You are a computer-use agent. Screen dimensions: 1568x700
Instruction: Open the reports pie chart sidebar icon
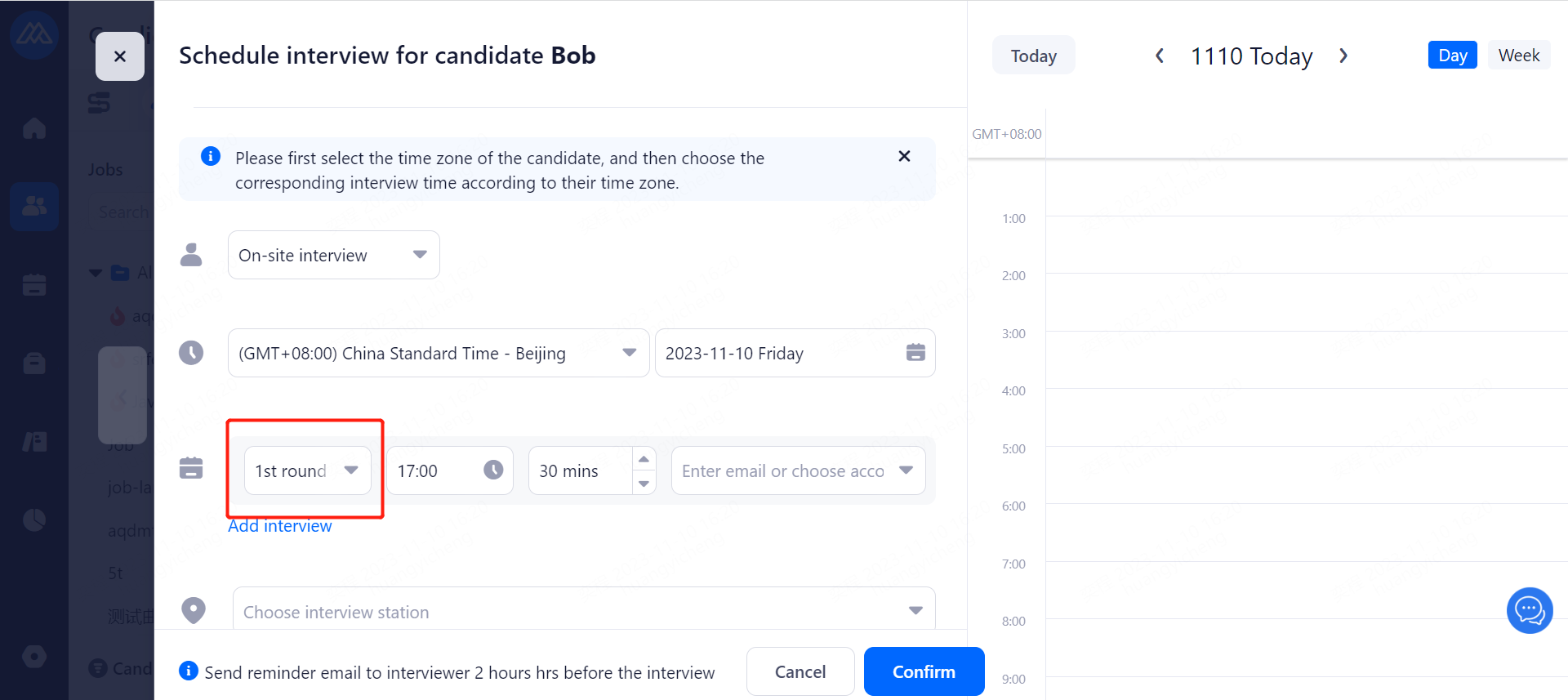34,519
